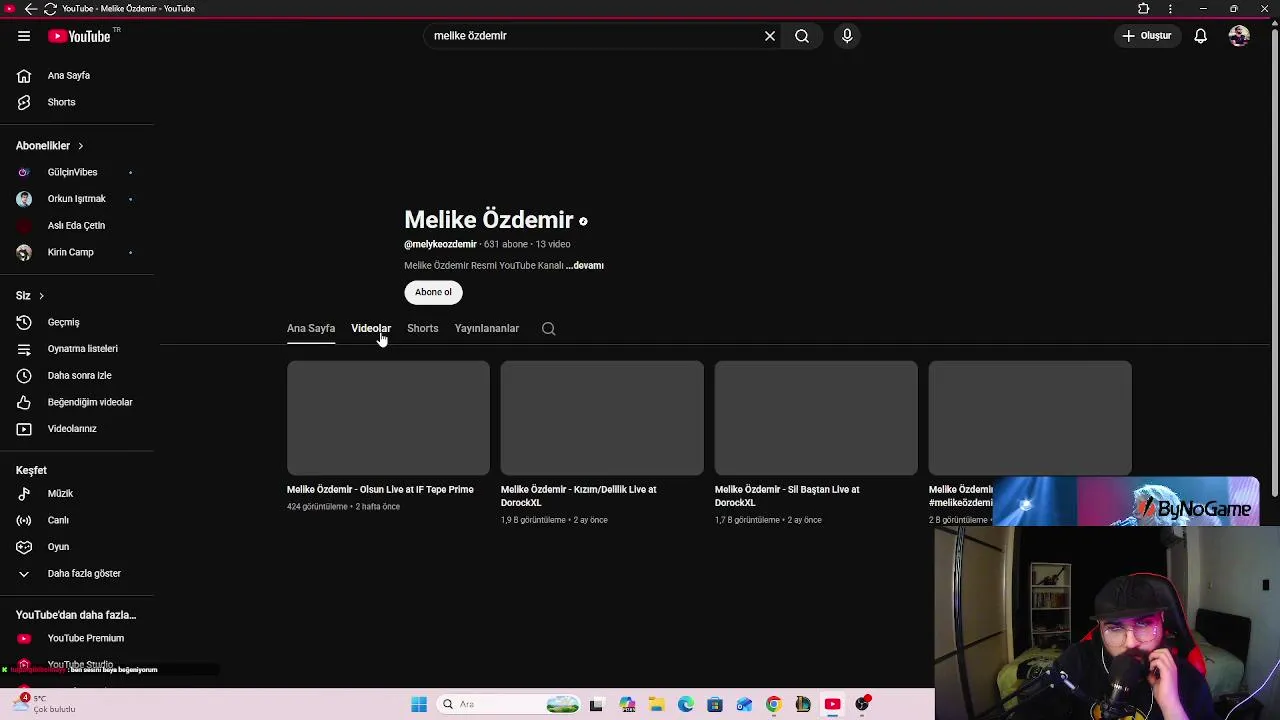1280x720 pixels.
Task: Click the magnifier search button
Action: [x=802, y=36]
